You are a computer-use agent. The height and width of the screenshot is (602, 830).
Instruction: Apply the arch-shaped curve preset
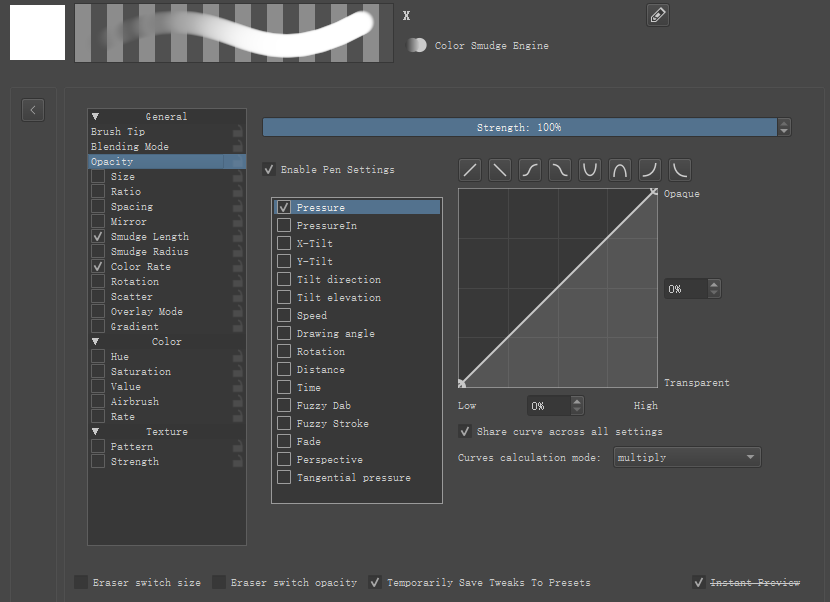[620, 170]
